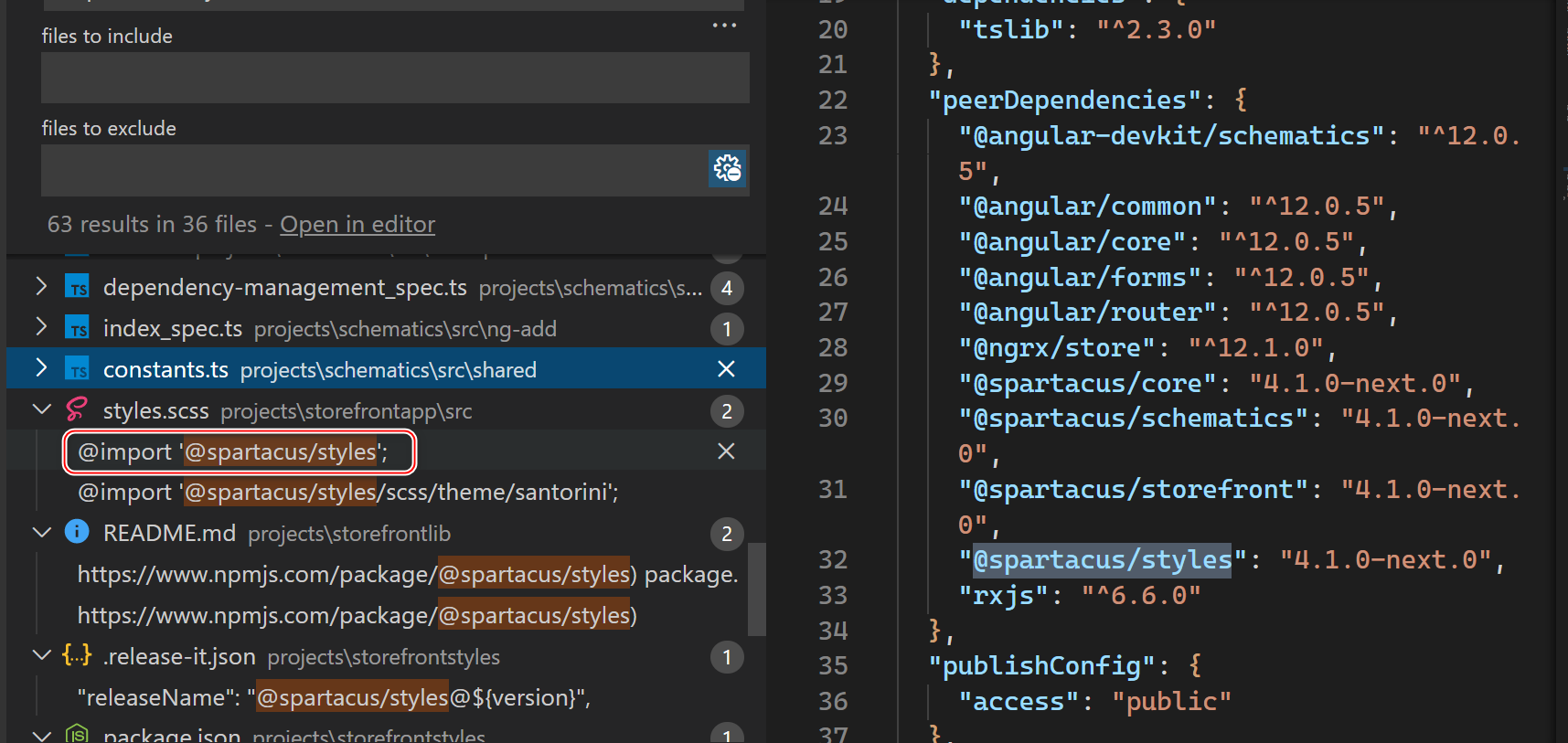This screenshot has width=1568, height=743.
Task: Click the "access" key in the editor
Action: click(1019, 702)
